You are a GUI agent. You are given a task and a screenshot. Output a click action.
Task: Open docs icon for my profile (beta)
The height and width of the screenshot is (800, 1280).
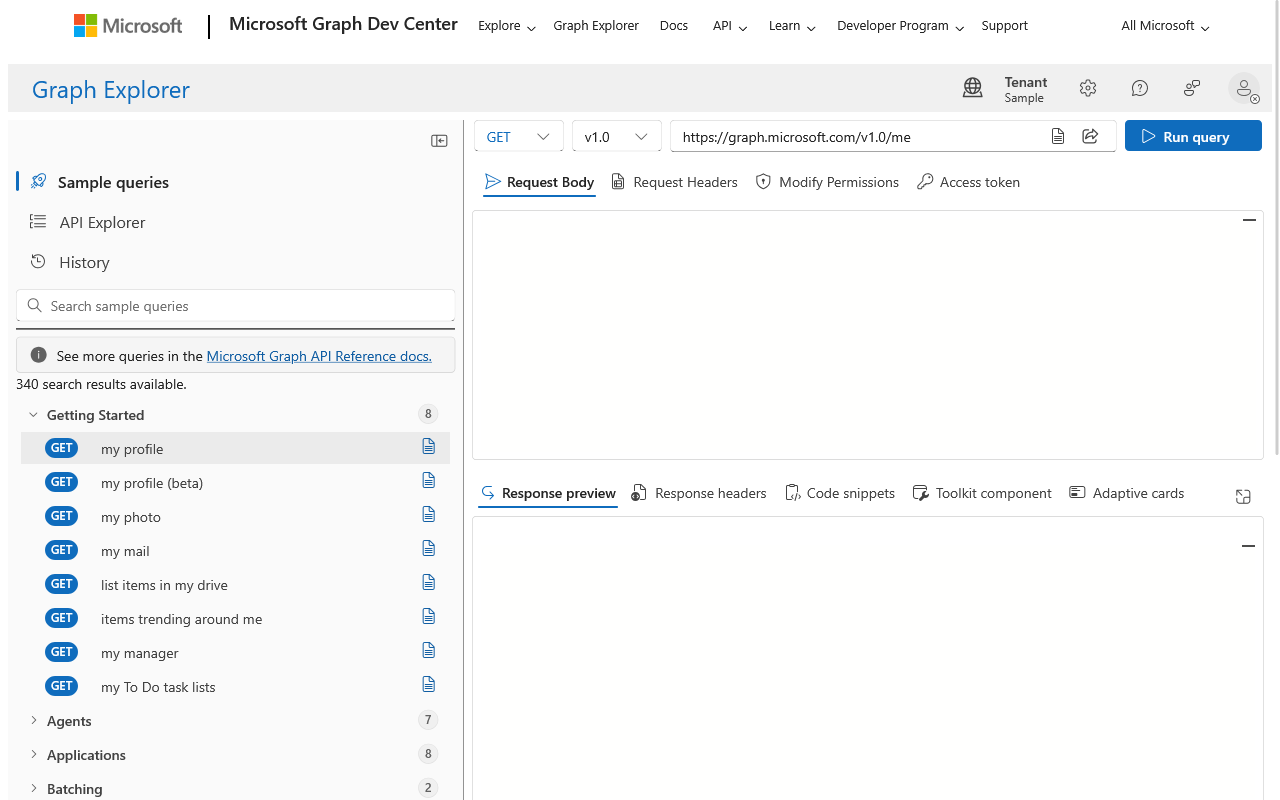(429, 480)
